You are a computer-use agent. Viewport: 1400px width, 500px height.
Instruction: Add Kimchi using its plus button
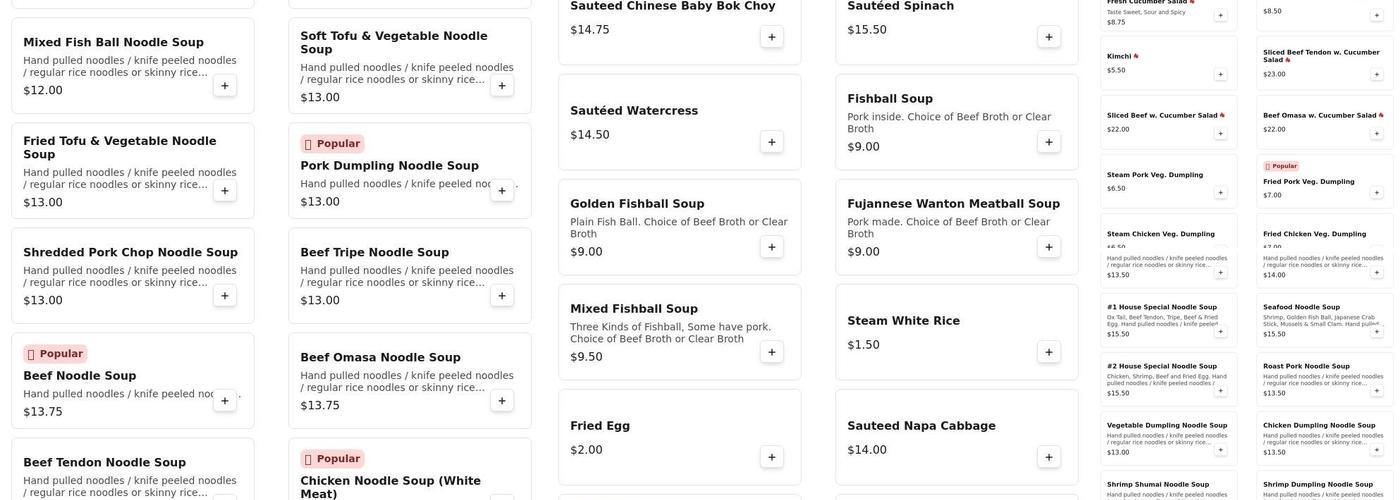[x=1220, y=74]
